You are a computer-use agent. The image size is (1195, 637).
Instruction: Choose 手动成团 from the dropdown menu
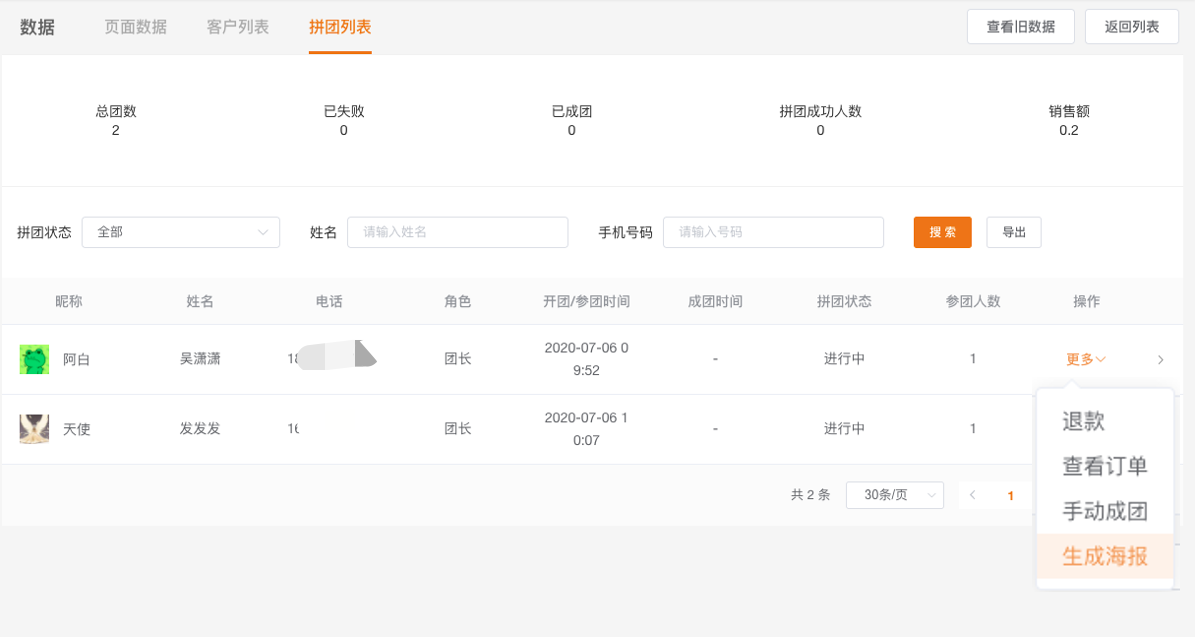coord(1104,512)
